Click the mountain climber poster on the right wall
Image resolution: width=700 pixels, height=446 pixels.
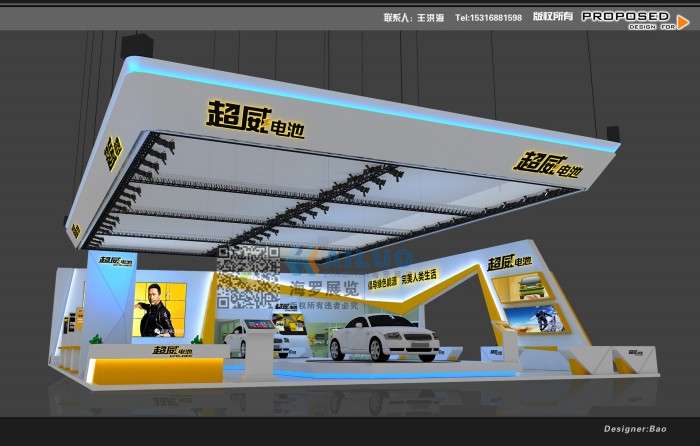click(x=536, y=320)
